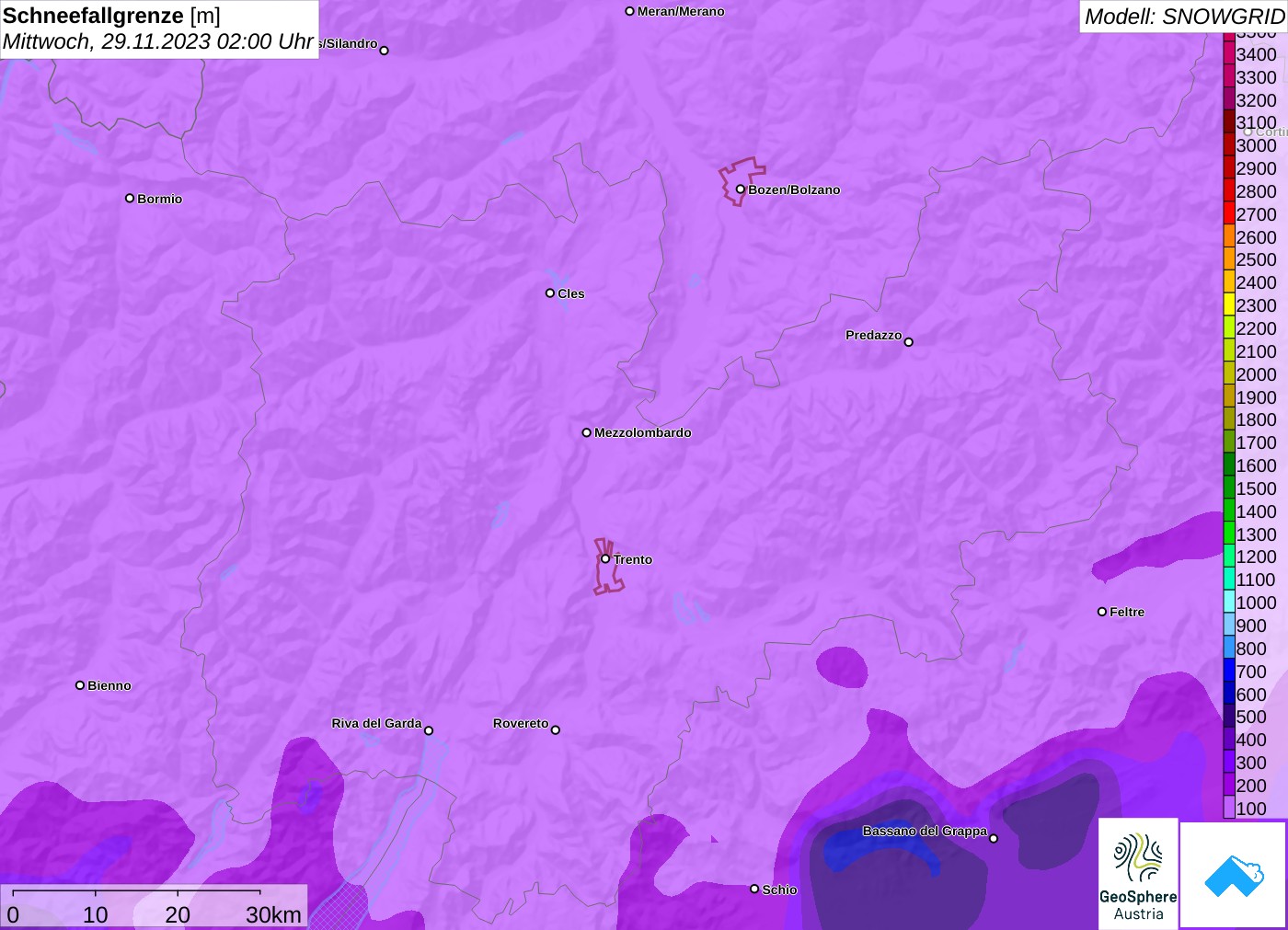Select the Meran/Merano marker
1288x930 pixels.
629,11
